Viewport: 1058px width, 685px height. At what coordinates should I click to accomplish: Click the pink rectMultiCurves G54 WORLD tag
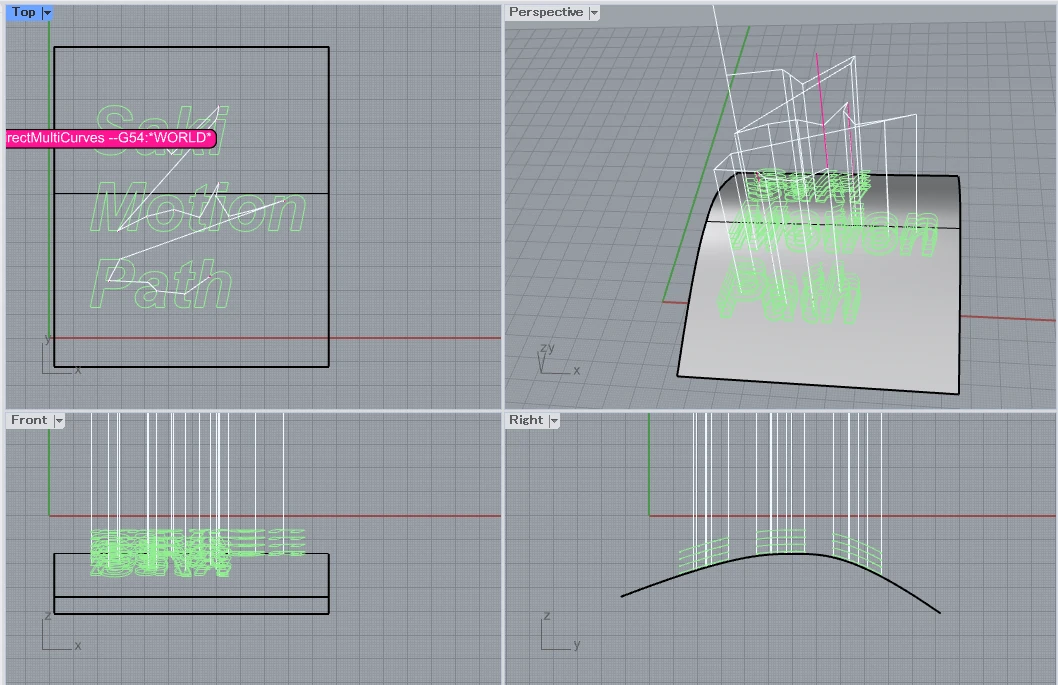pos(111,138)
